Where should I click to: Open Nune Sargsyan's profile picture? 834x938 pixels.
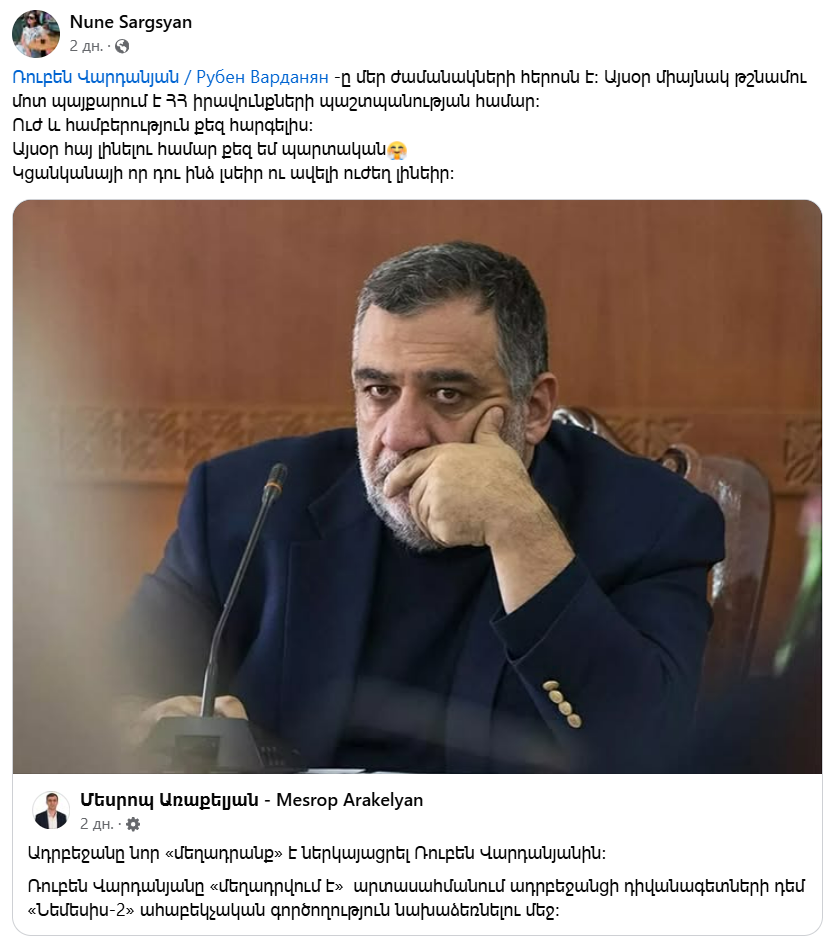(x=36, y=34)
